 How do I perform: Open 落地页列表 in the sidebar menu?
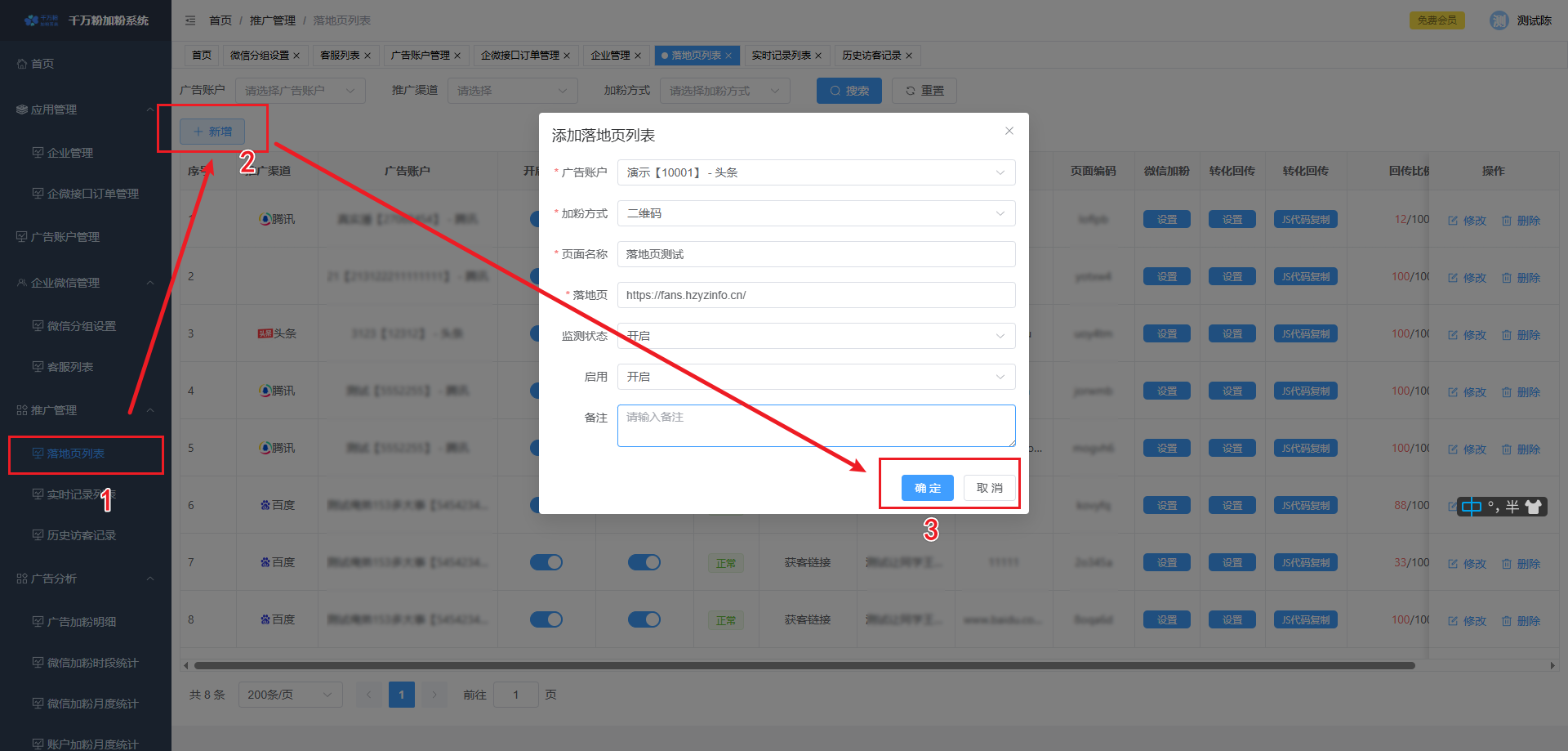(76, 454)
